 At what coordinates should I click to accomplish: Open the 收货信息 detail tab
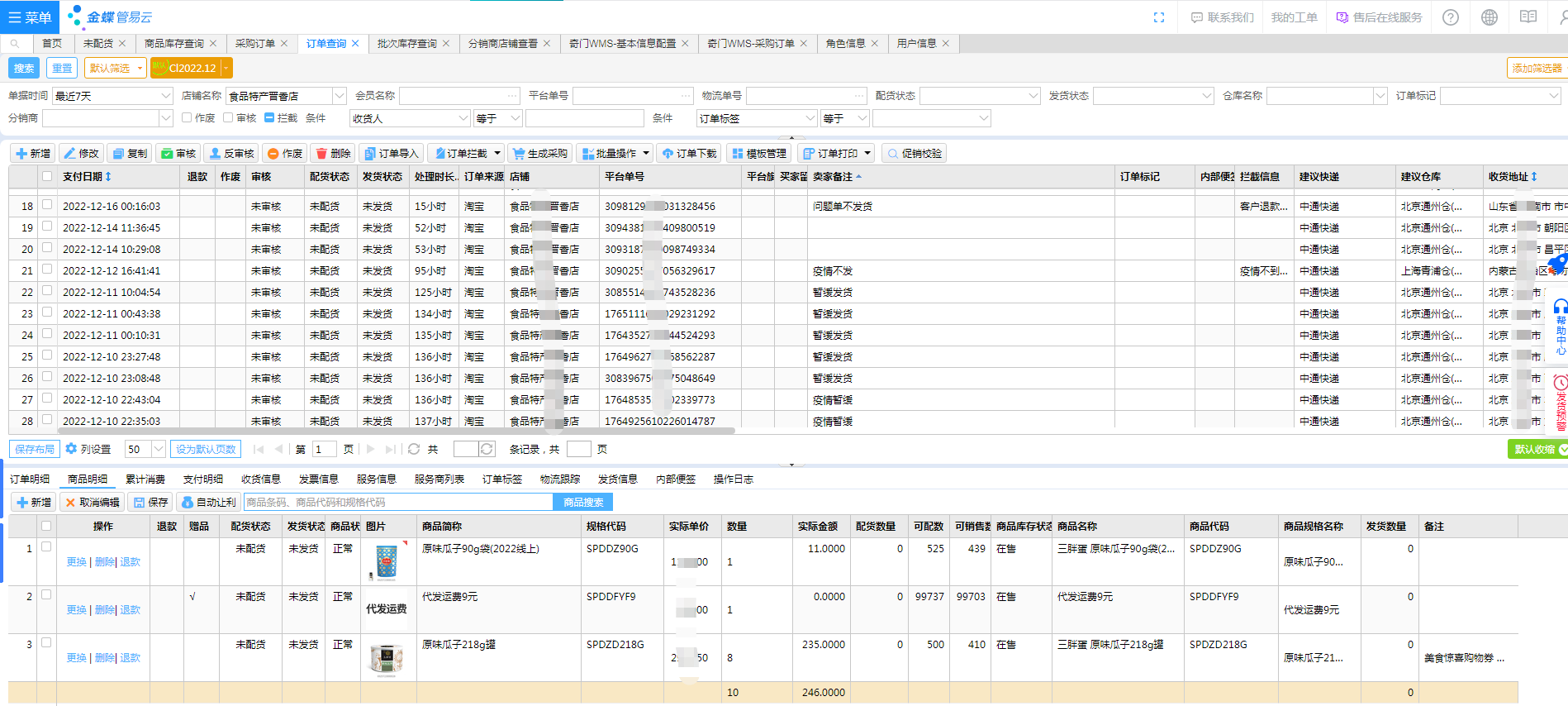pyautogui.click(x=260, y=479)
